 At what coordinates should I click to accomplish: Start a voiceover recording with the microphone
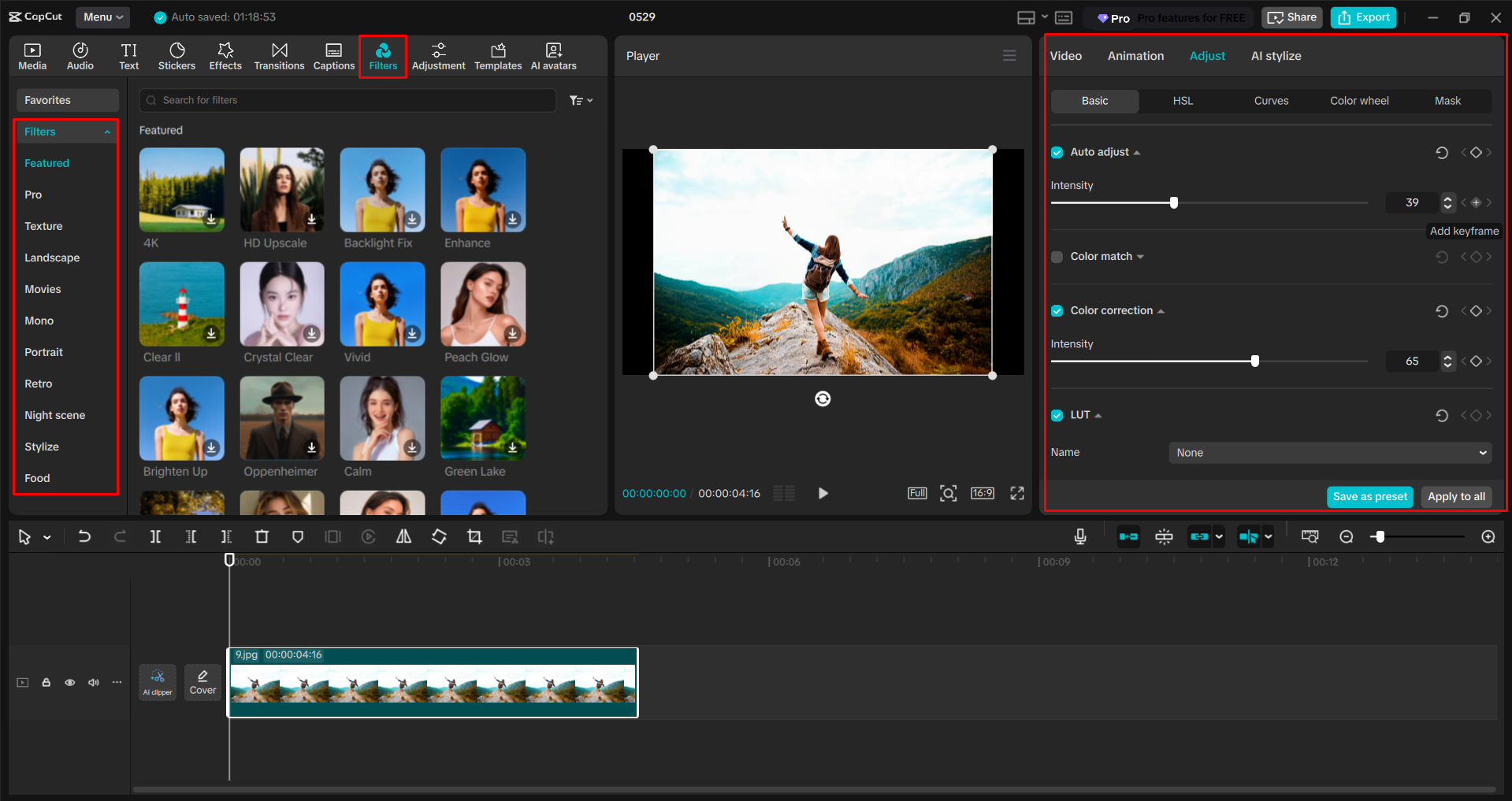click(1079, 536)
